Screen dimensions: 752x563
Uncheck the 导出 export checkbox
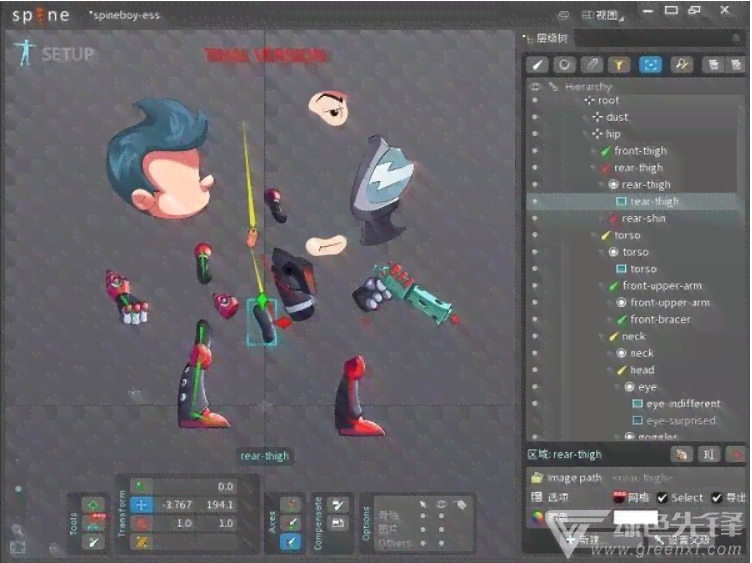coord(717,498)
